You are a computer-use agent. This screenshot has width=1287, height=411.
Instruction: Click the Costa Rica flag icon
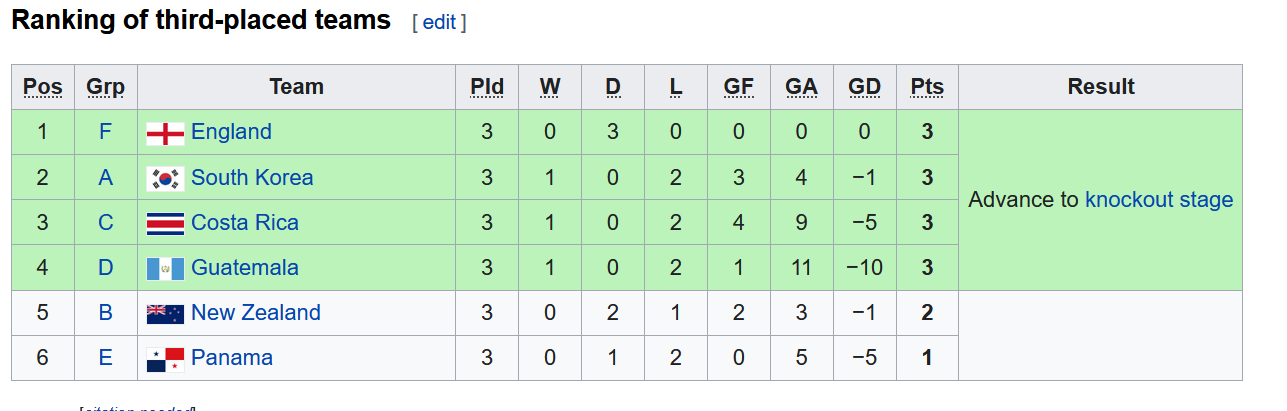tap(165, 223)
